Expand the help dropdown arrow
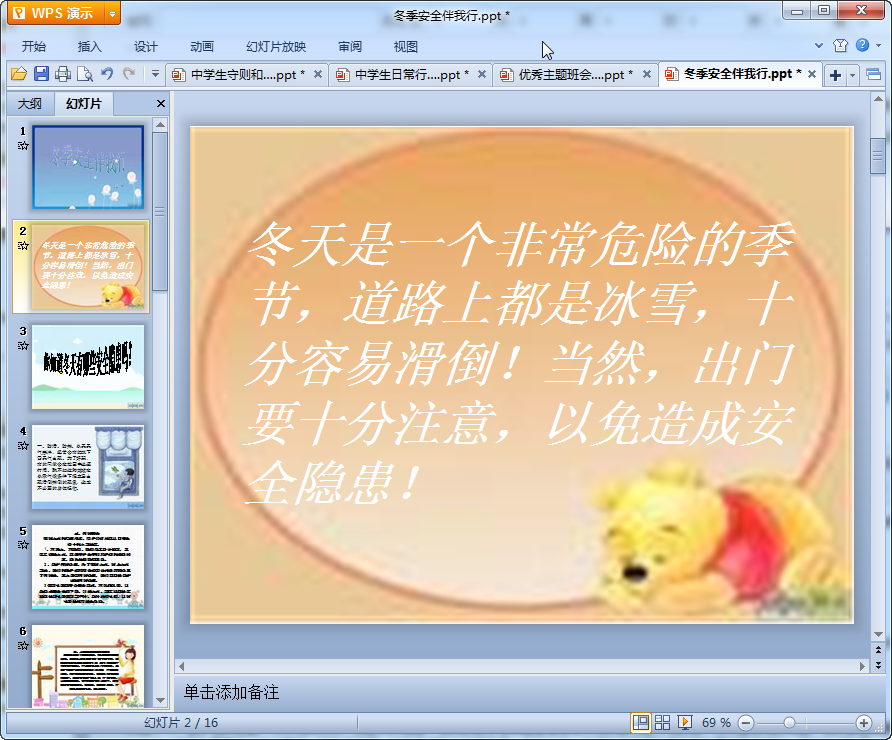This screenshot has width=892, height=740. (x=879, y=45)
